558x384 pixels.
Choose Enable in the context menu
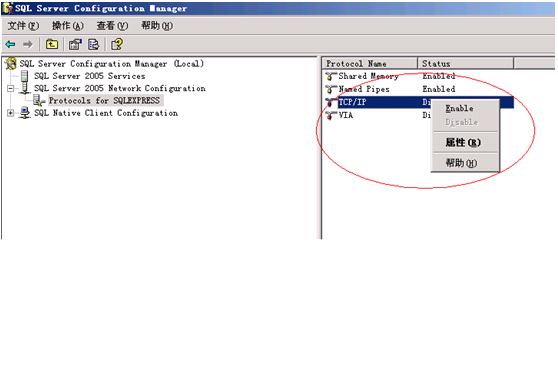465,108
